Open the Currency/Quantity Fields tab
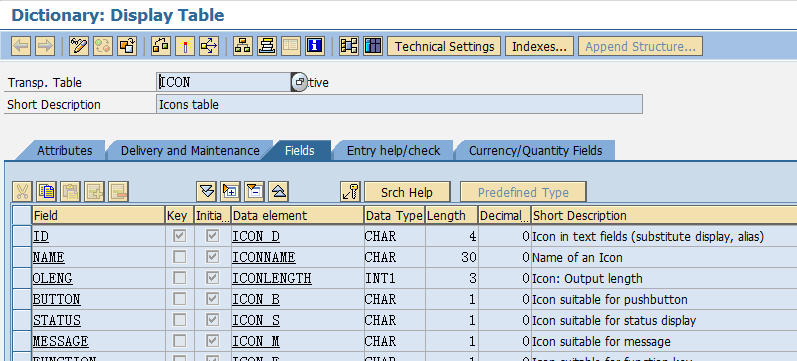The height and width of the screenshot is (361, 797). click(x=535, y=151)
